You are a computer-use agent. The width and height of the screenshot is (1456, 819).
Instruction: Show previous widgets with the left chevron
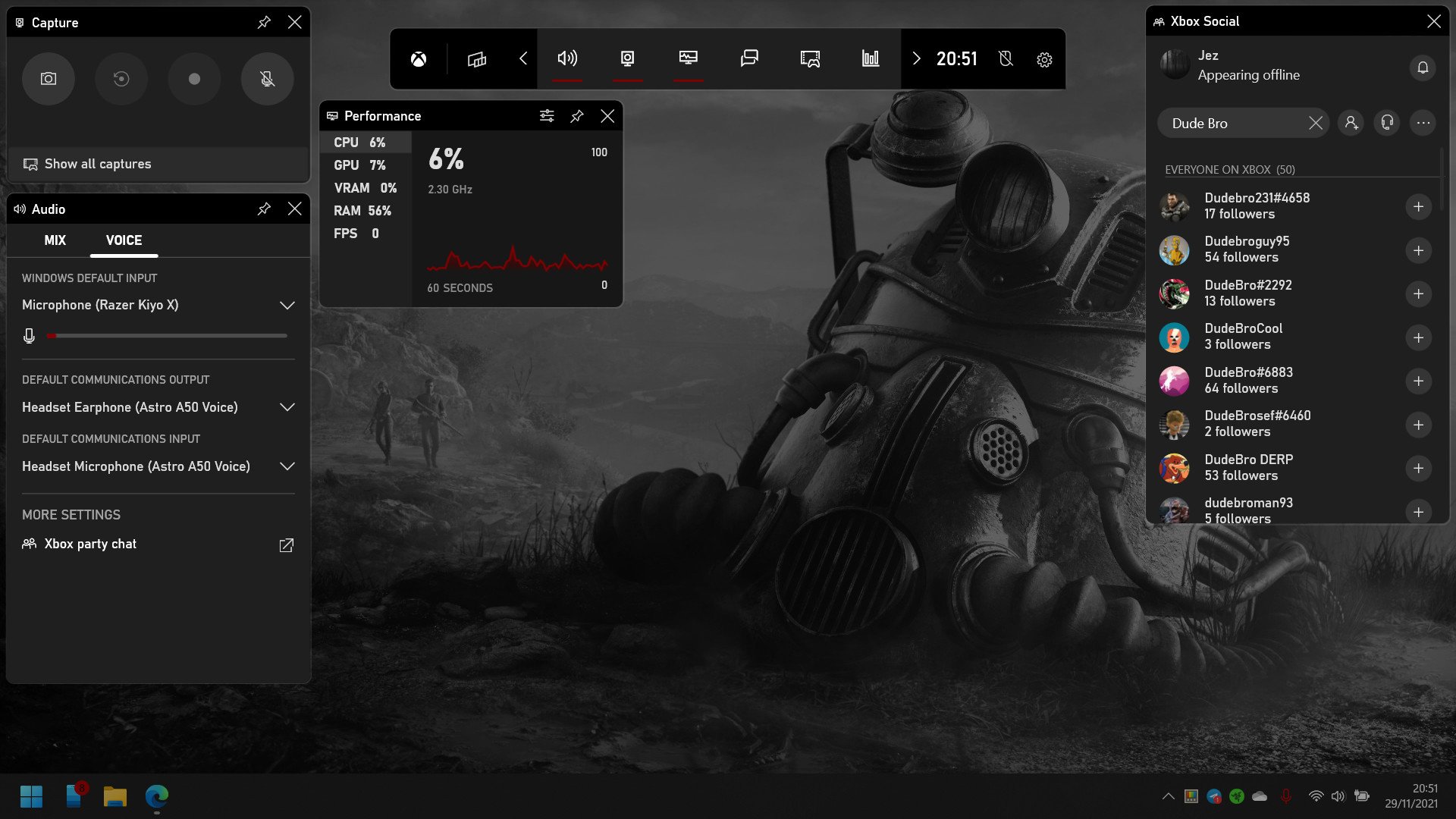522,59
